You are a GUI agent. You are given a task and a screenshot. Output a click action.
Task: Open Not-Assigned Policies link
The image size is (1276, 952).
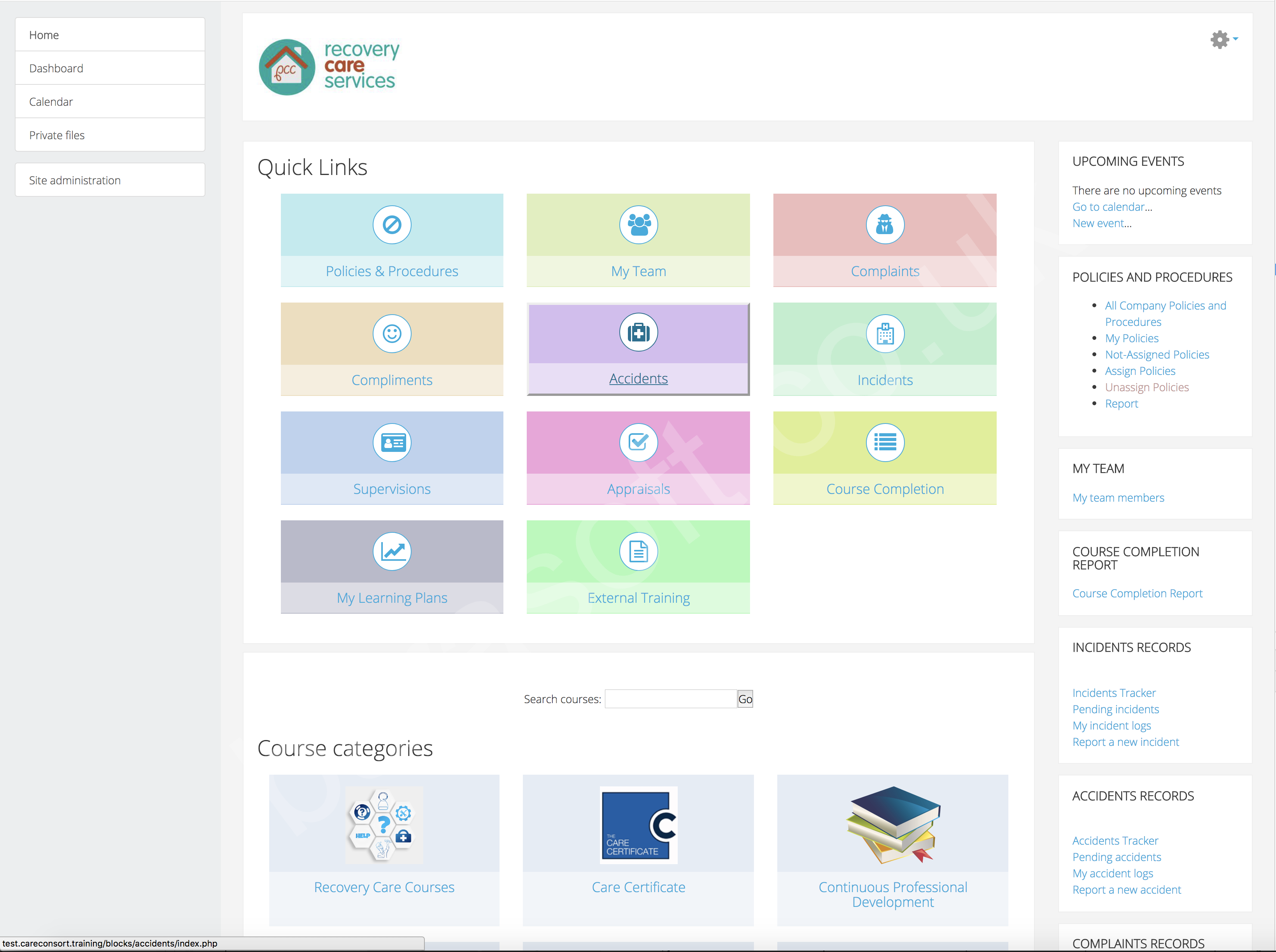(1157, 354)
